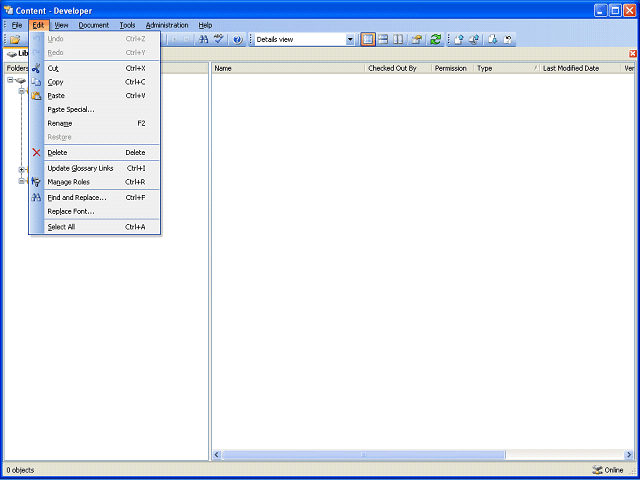Click the '0 objects' status text
This screenshot has height=480, width=640.
pyautogui.click(x=20, y=470)
